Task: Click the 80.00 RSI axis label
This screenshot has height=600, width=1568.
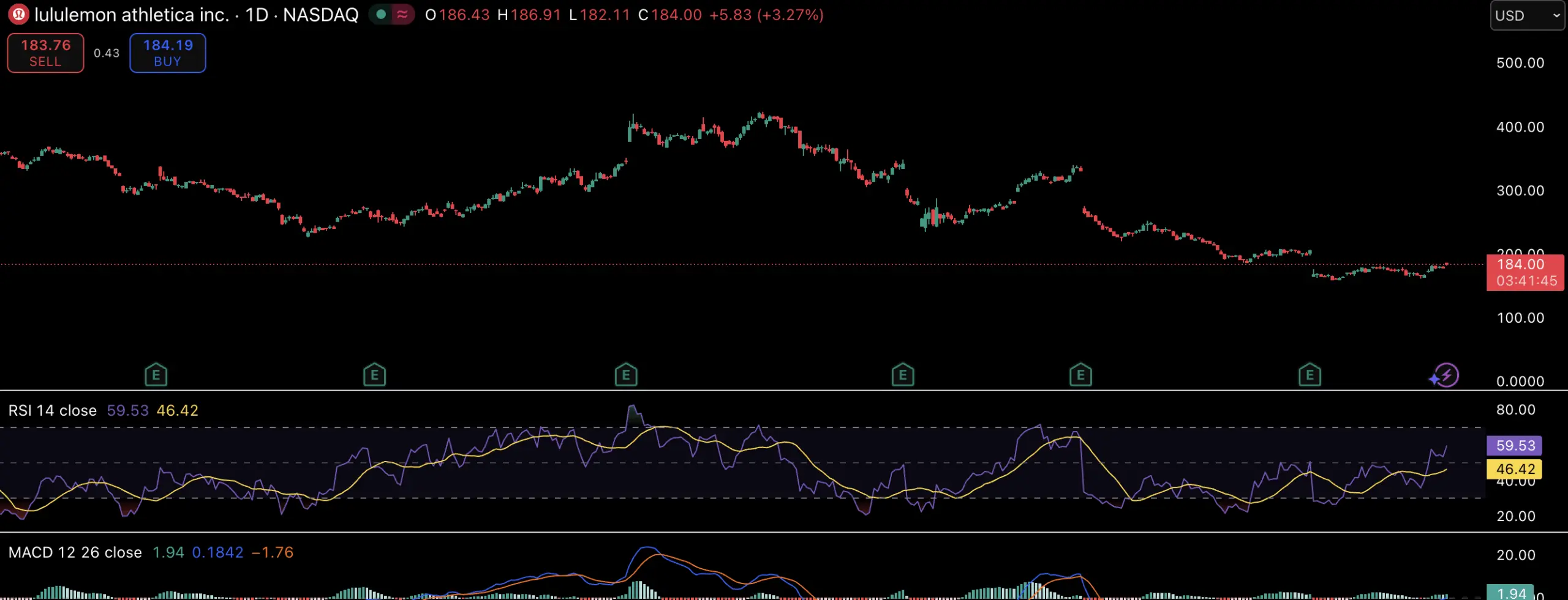Action: pos(1516,410)
